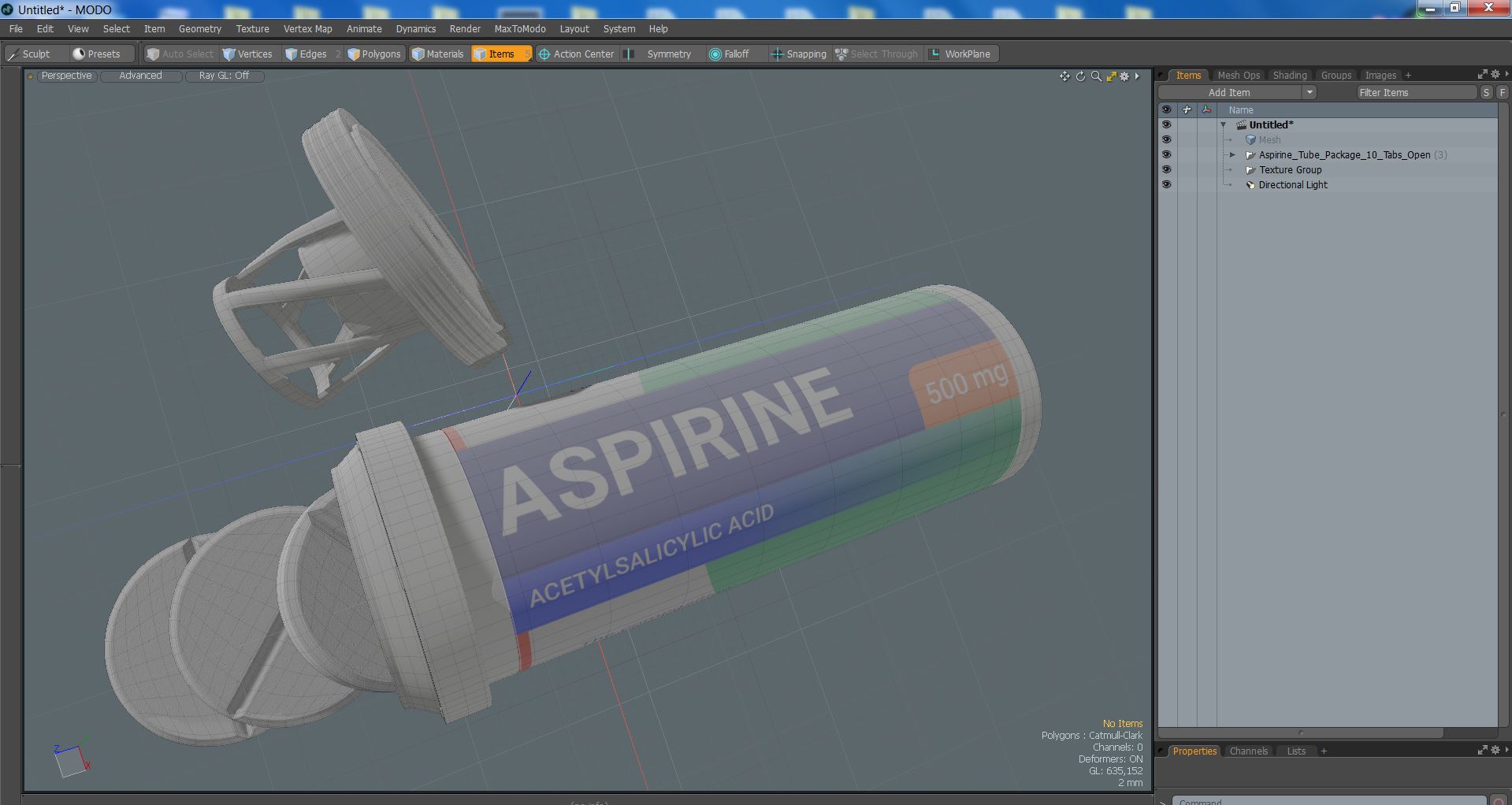Open the Advanced shading style dropdown
The width and height of the screenshot is (1512, 805).
point(140,76)
